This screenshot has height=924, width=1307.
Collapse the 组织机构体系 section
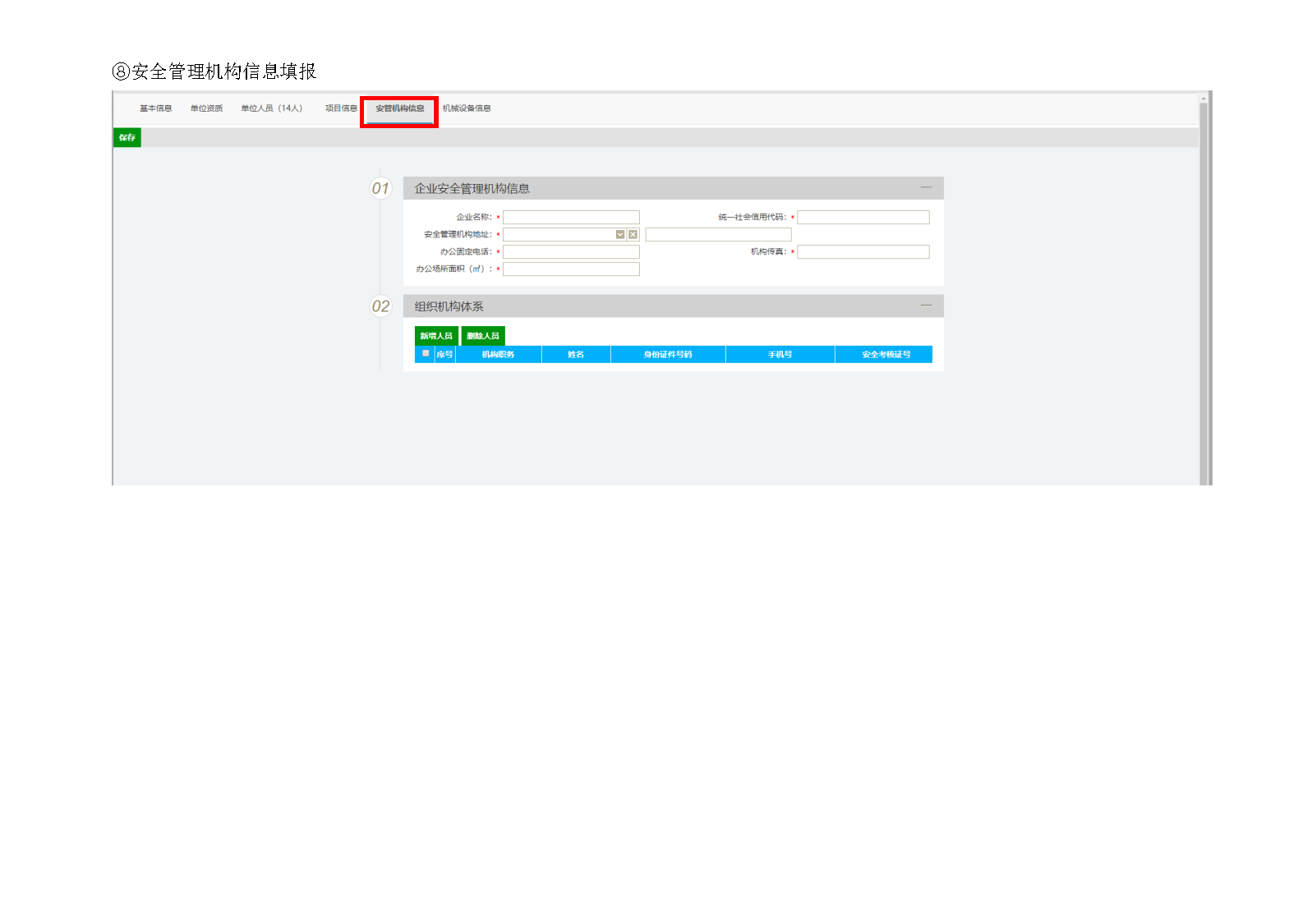click(x=926, y=306)
